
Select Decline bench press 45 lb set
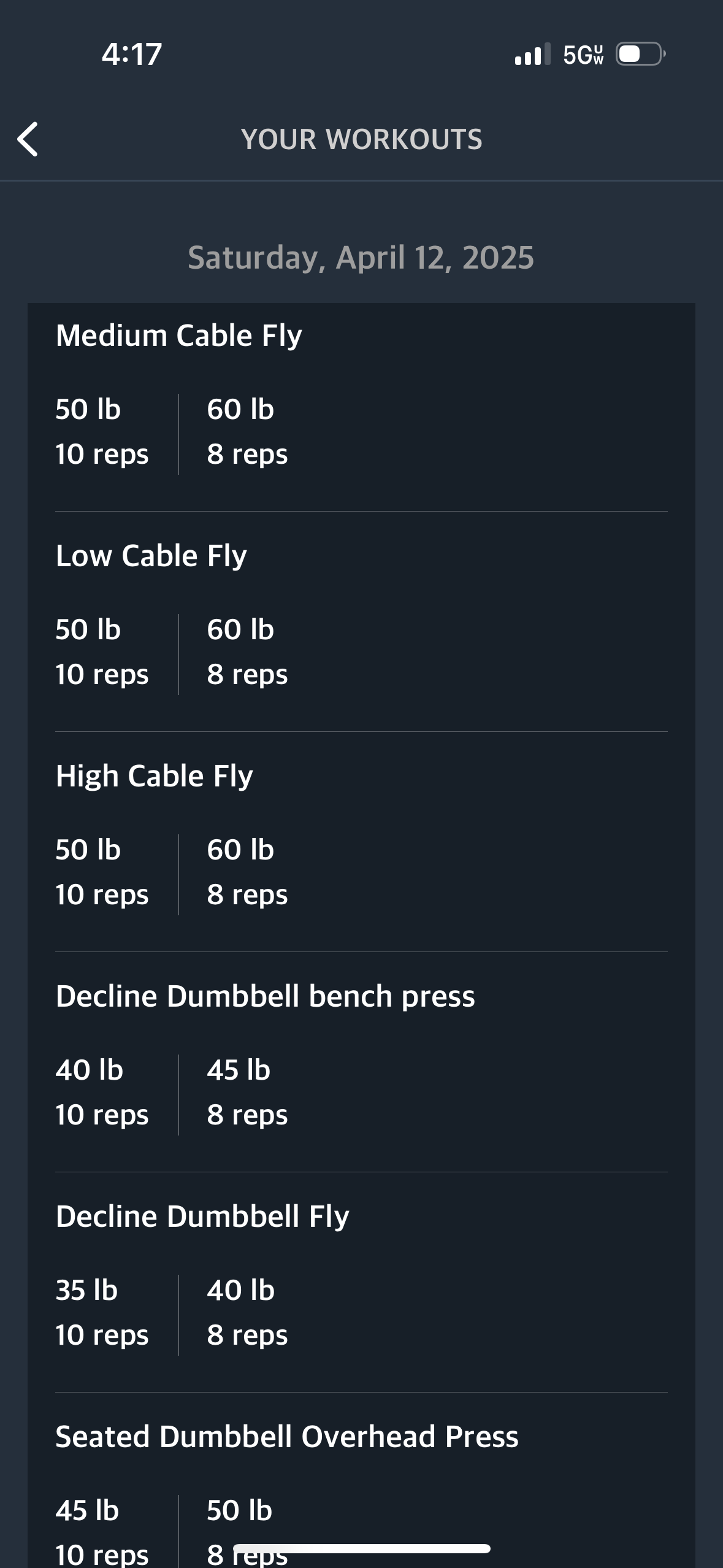point(247,1093)
